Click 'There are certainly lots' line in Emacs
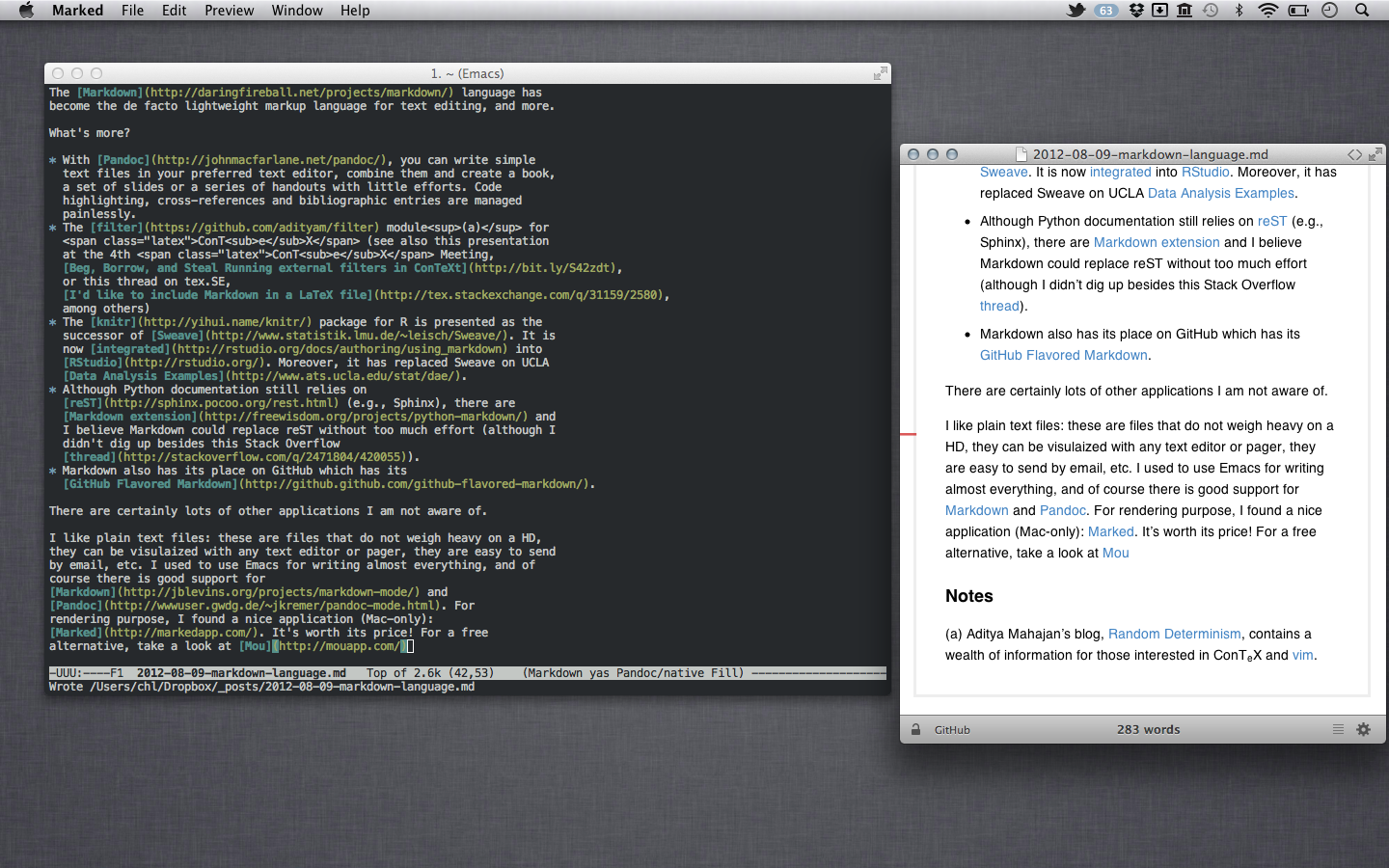The image size is (1389, 868). click(x=268, y=511)
